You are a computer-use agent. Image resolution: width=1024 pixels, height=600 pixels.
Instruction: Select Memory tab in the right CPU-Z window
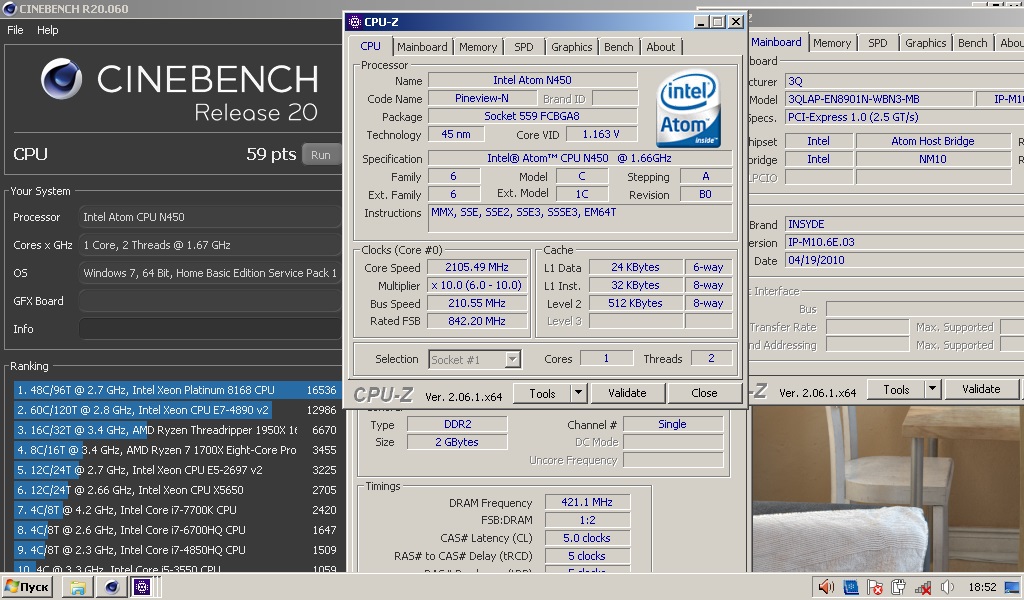point(832,43)
